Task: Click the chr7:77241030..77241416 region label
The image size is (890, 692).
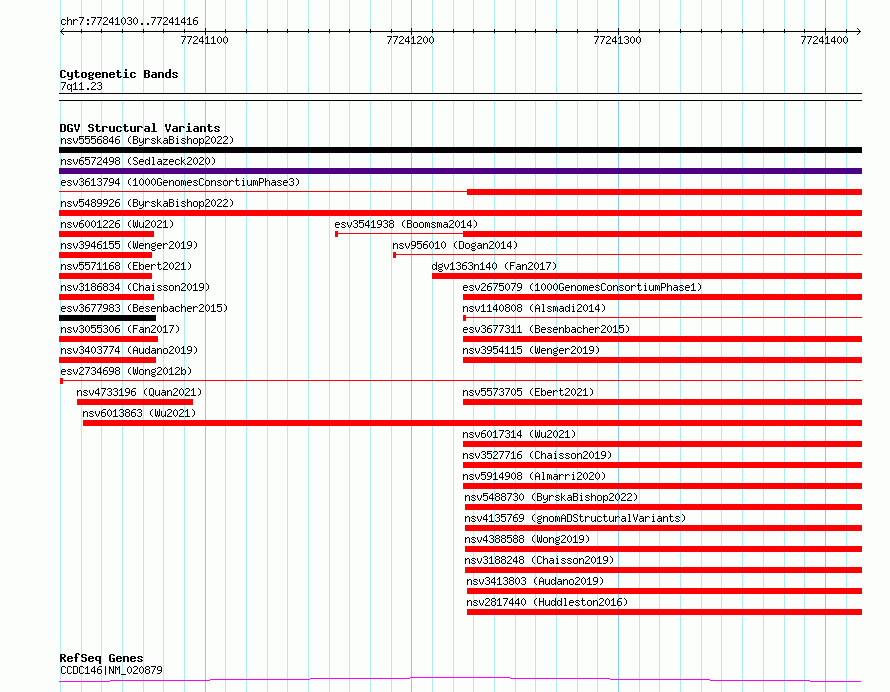Action: (x=129, y=21)
